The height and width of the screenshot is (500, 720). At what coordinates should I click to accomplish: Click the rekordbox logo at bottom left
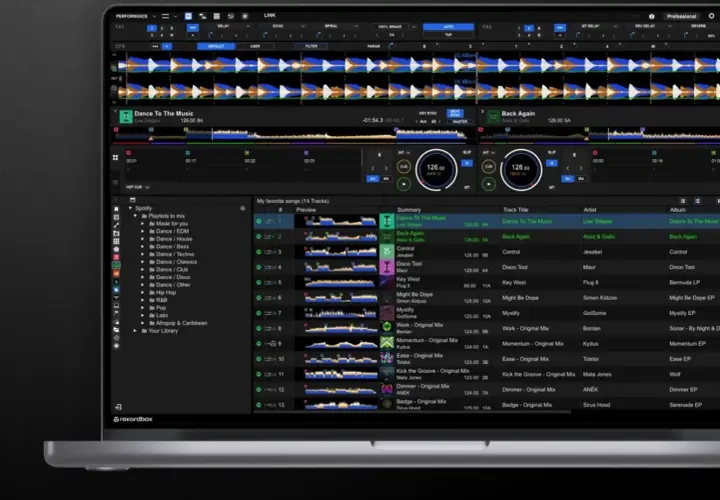tap(133, 419)
